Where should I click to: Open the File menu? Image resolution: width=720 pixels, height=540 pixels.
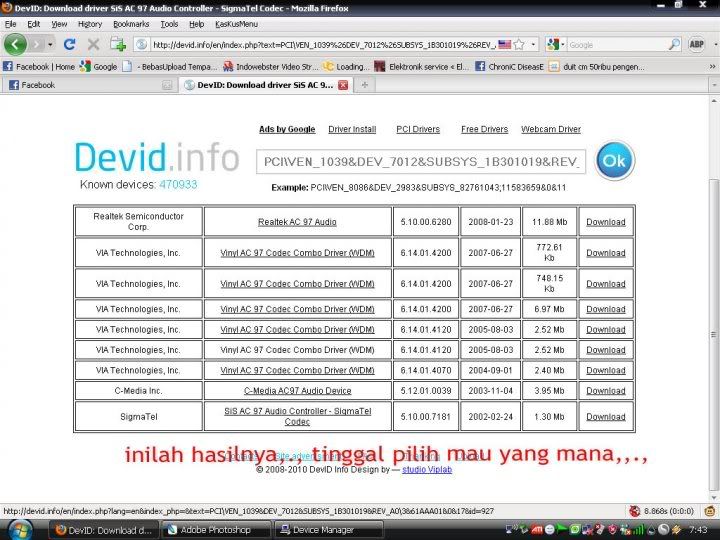click(x=10, y=24)
